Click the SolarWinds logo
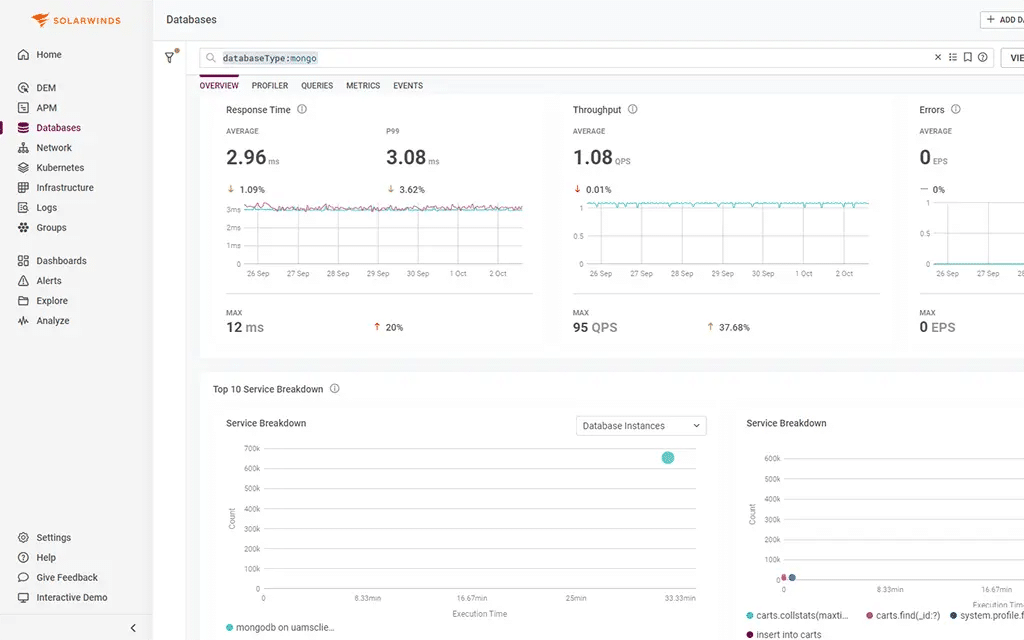Viewport: 1024px width, 640px height. pos(76,20)
